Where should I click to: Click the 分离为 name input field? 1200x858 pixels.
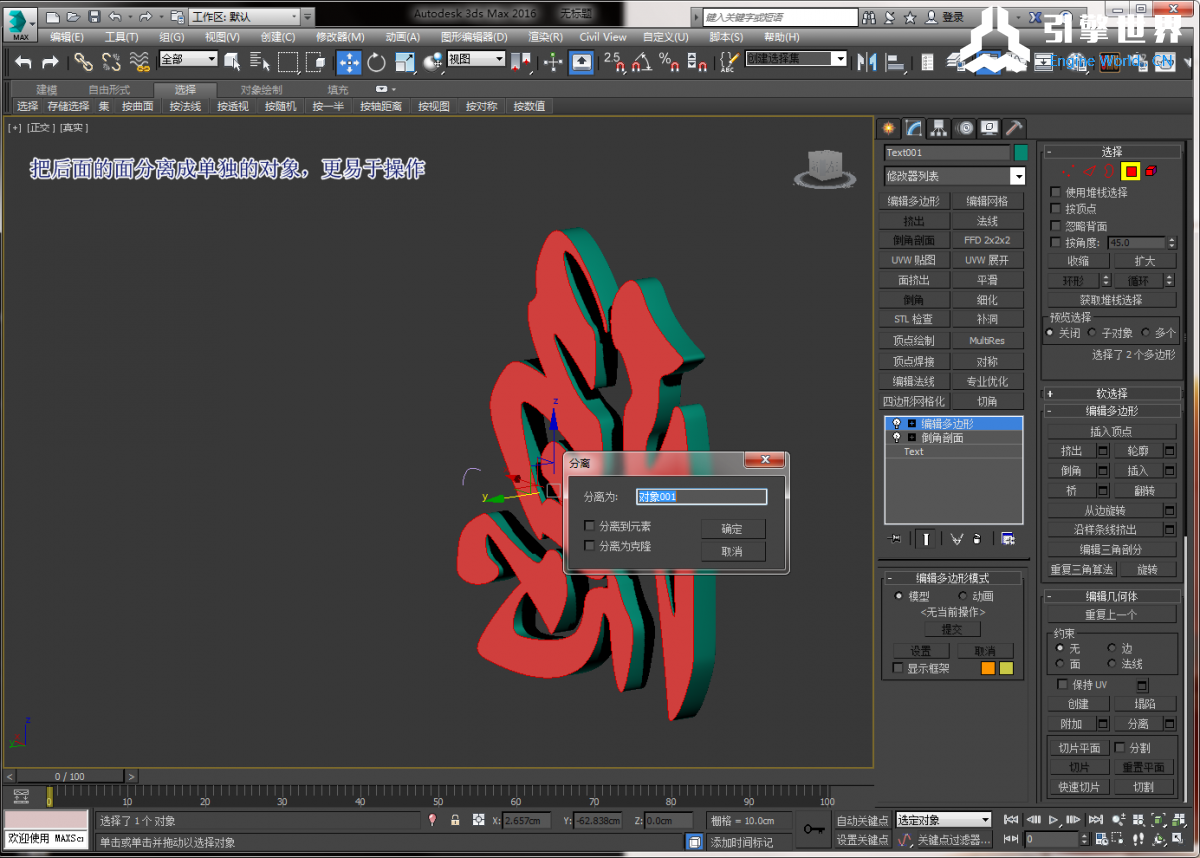(x=702, y=497)
